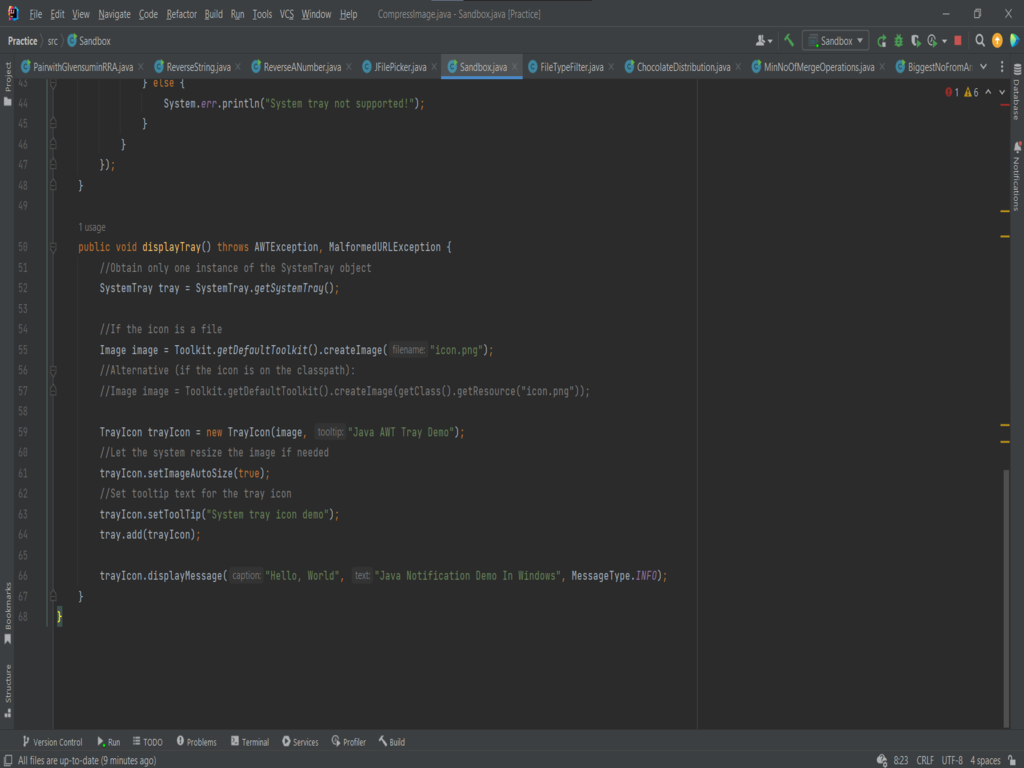Expand the Code With Me dropdown arrow
The width and height of the screenshot is (1024, 768).
click(x=770, y=41)
